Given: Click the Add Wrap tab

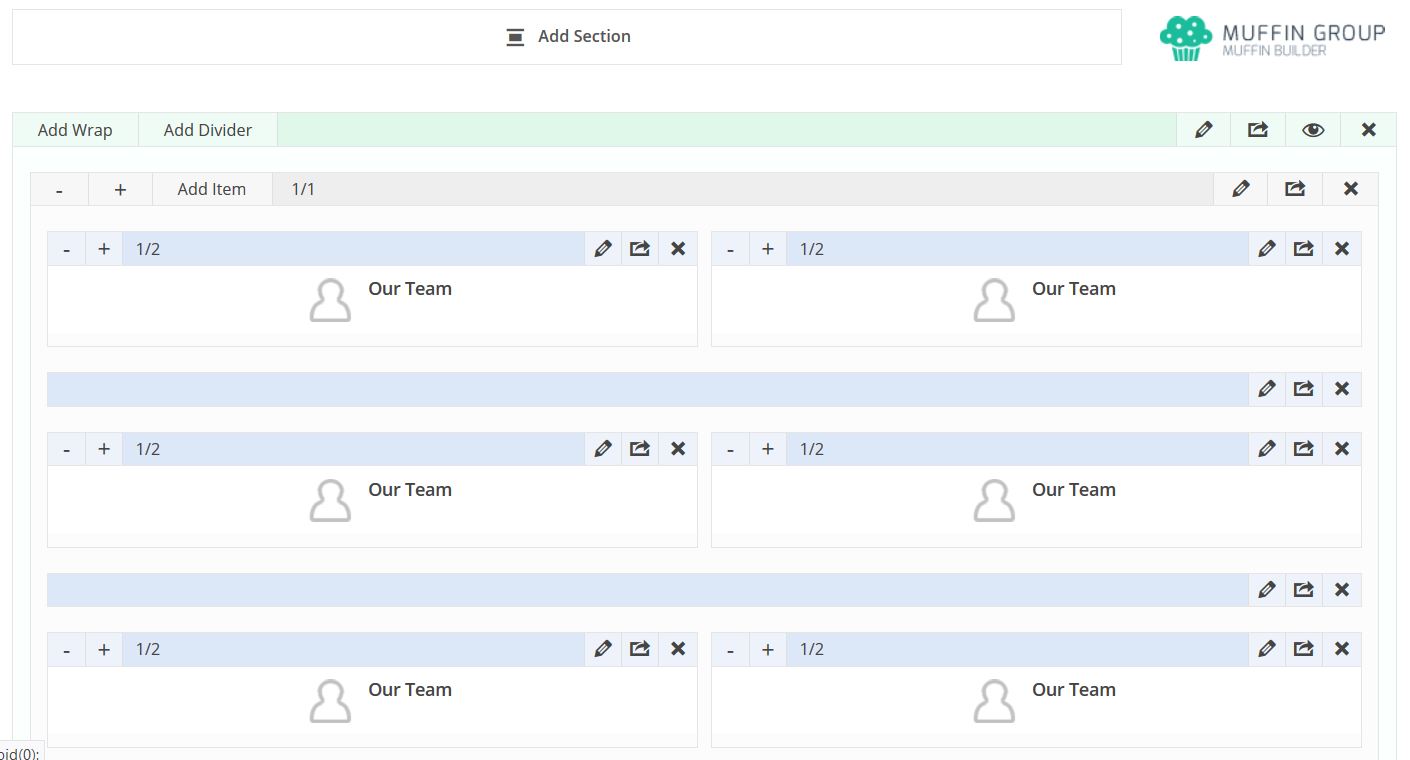Looking at the screenshot, I should click(x=75, y=130).
